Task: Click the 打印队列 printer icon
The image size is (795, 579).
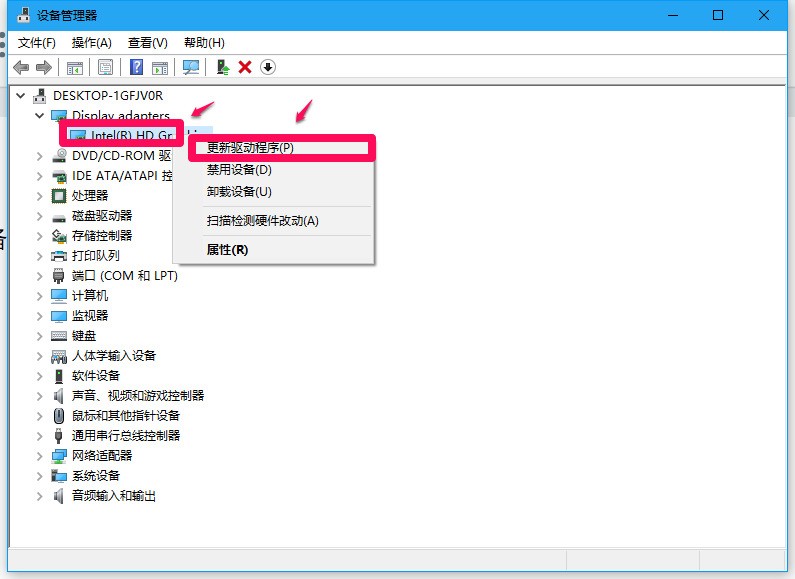Action: point(59,256)
